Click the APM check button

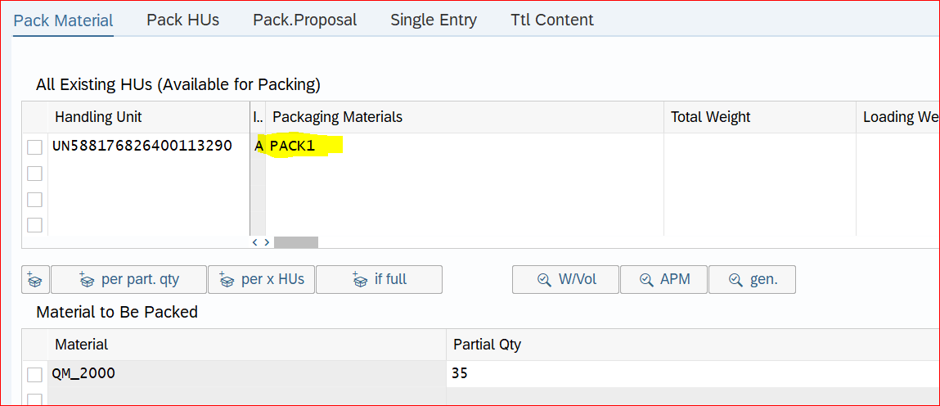coord(663,280)
